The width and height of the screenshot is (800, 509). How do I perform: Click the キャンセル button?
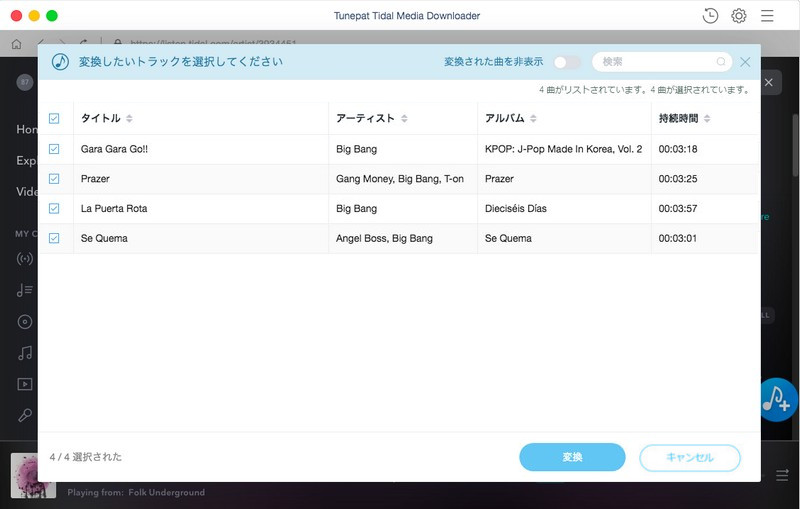click(690, 457)
